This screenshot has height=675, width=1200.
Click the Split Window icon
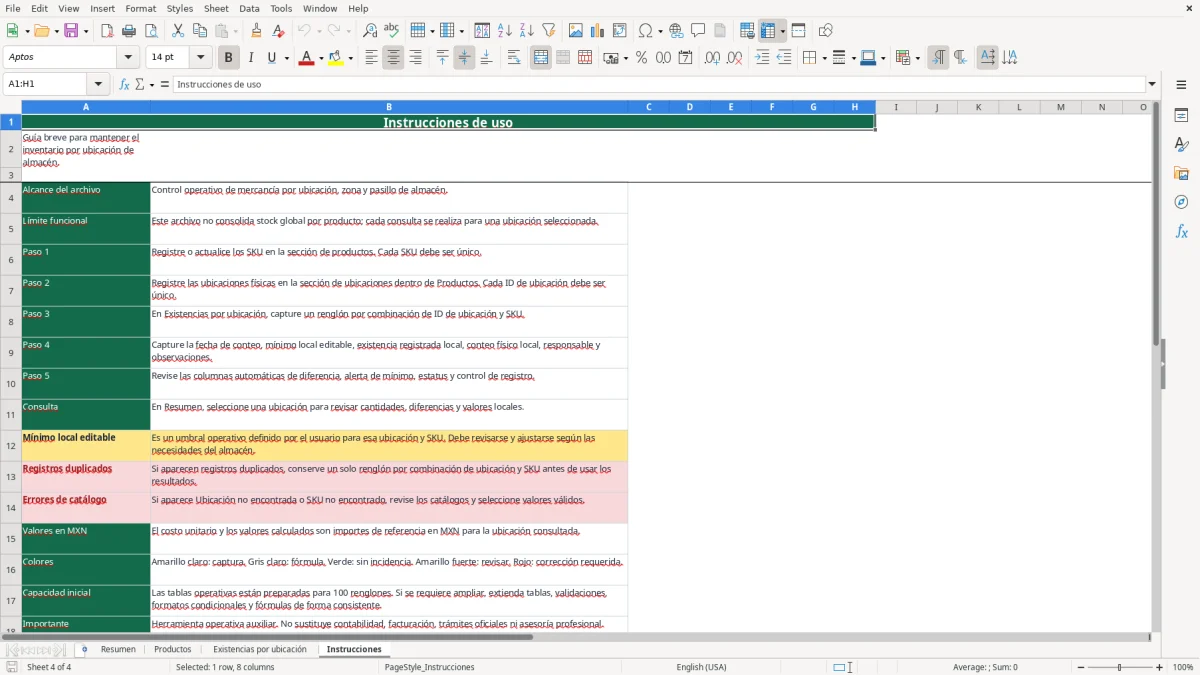[x=798, y=31]
